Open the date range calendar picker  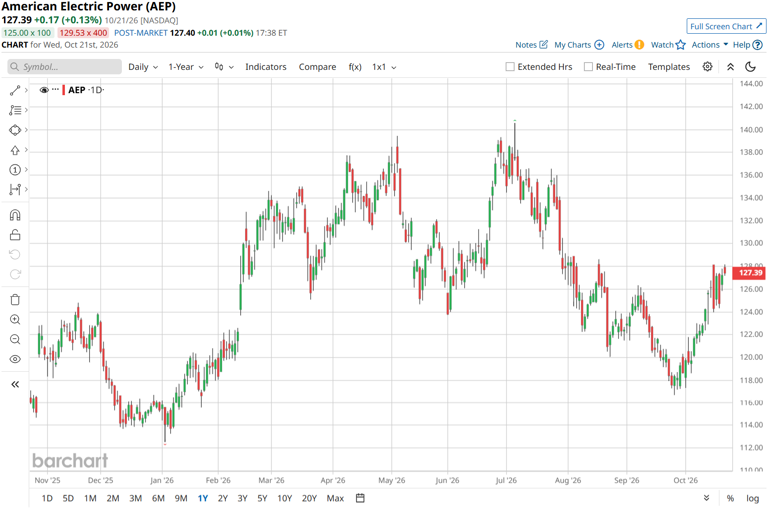coord(360,498)
